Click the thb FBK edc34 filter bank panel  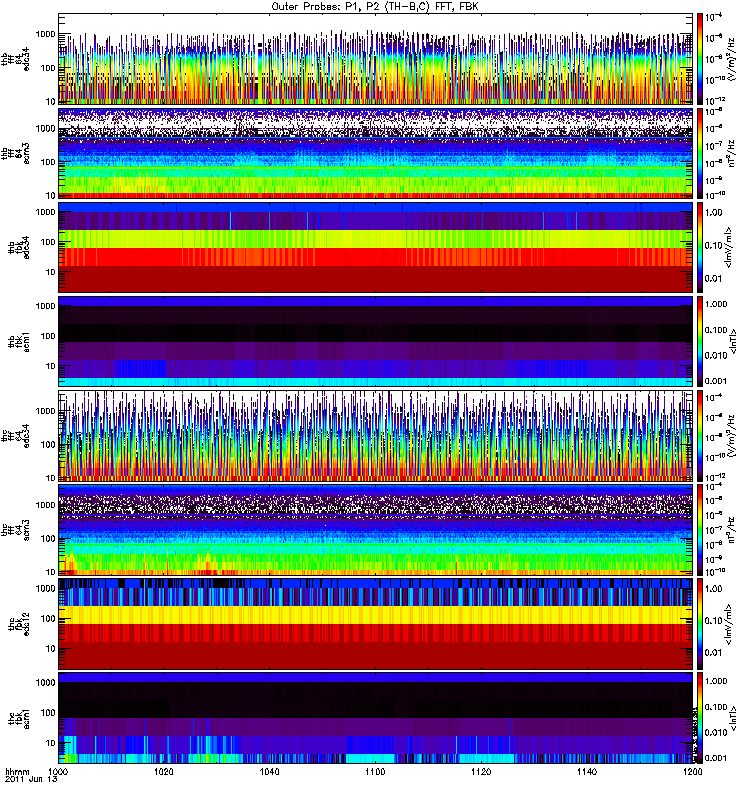tap(375, 247)
